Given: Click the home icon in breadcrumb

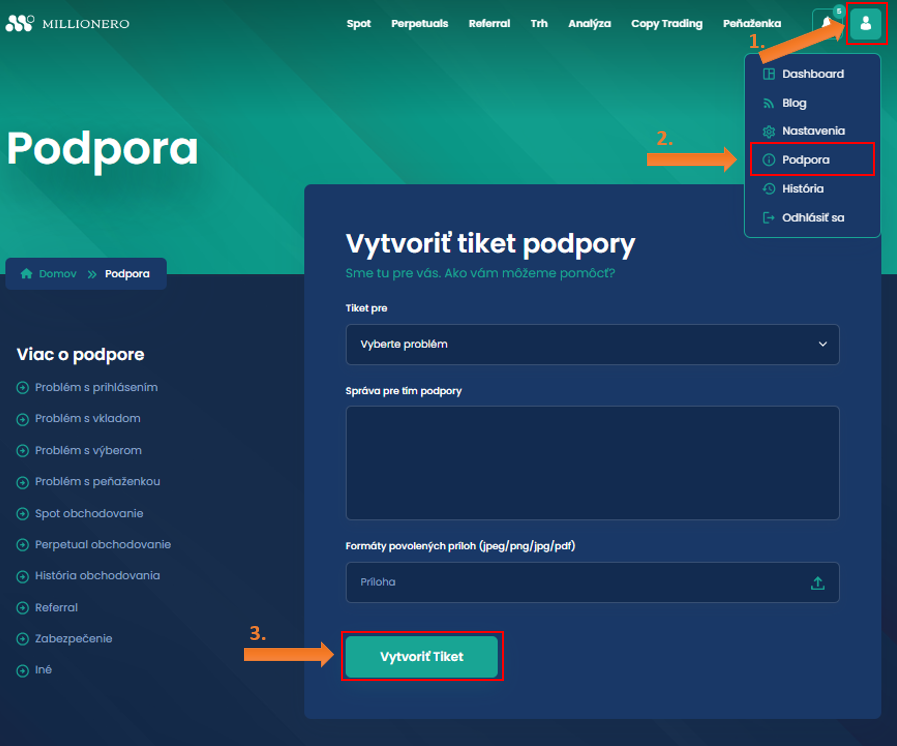Looking at the screenshot, I should point(27,273).
